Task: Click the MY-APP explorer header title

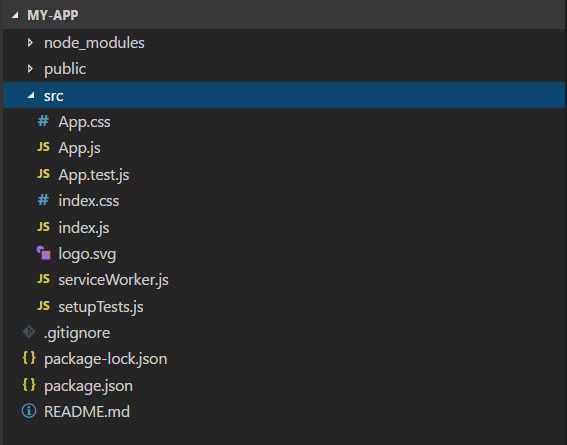Action: 53,15
